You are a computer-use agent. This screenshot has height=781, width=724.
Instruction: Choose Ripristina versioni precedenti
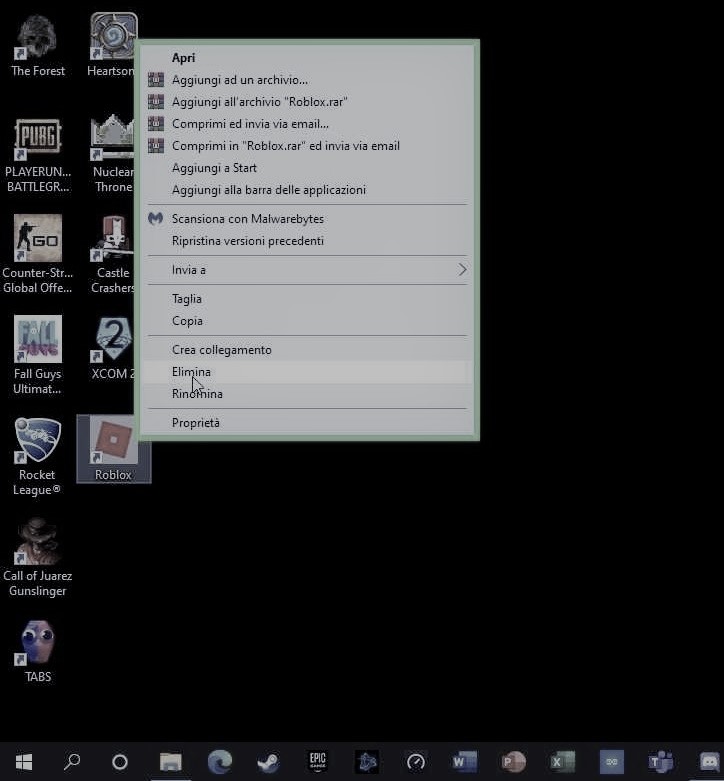tap(307, 241)
